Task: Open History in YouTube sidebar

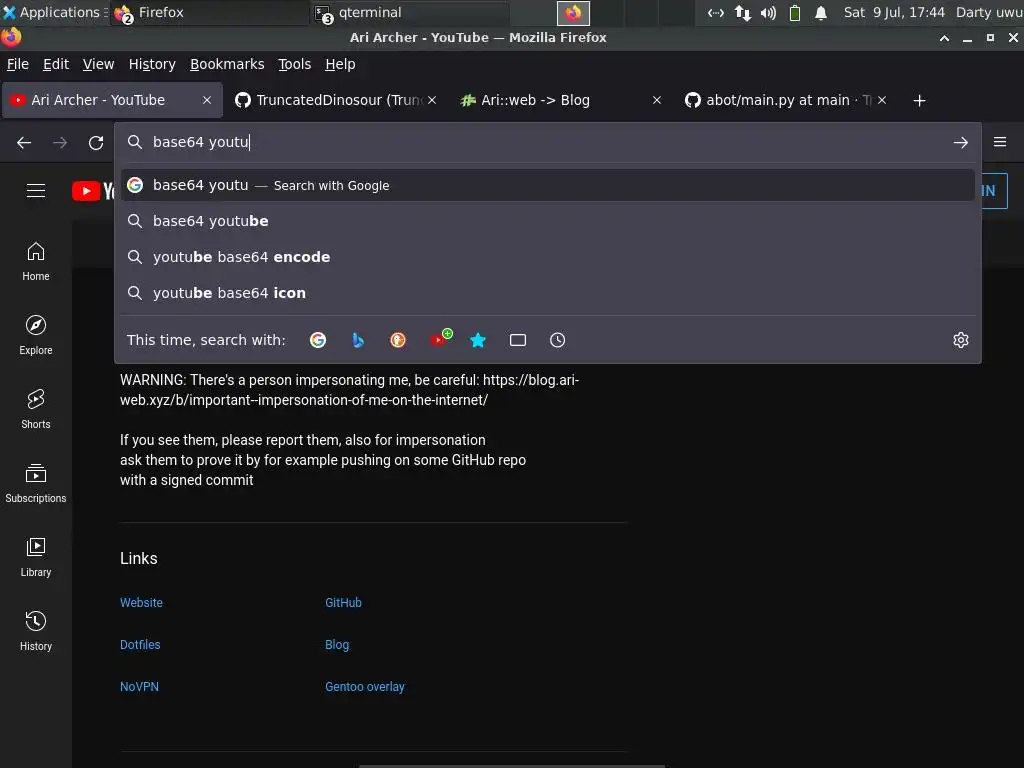Action: [x=36, y=631]
